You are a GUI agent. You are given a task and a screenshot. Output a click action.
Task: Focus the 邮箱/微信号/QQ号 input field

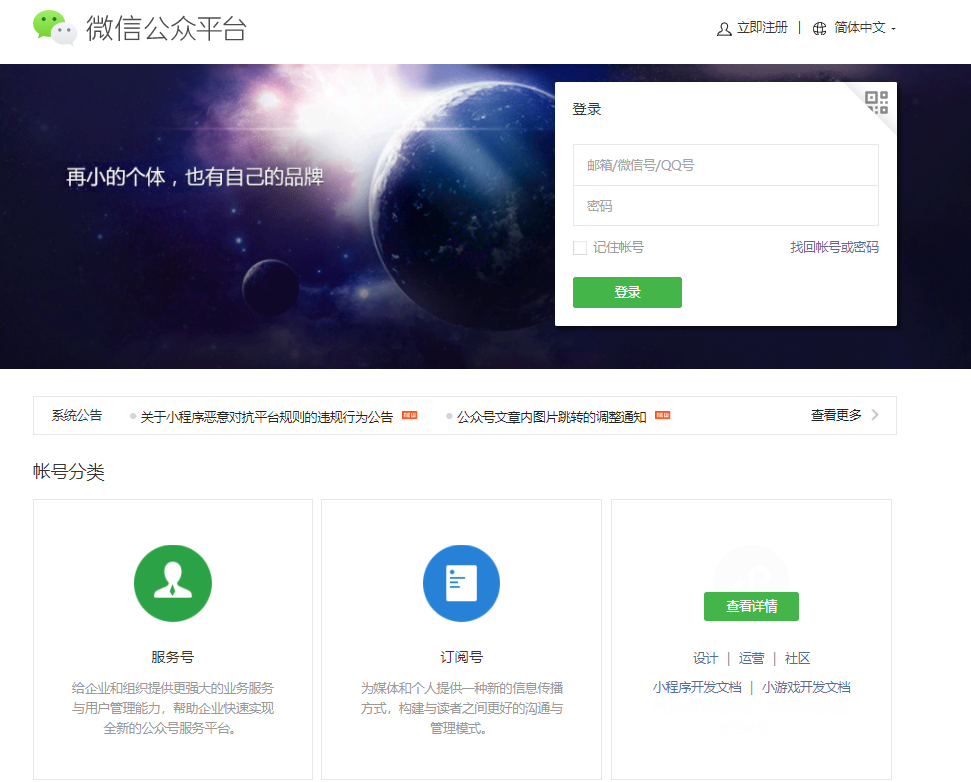[x=725, y=165]
